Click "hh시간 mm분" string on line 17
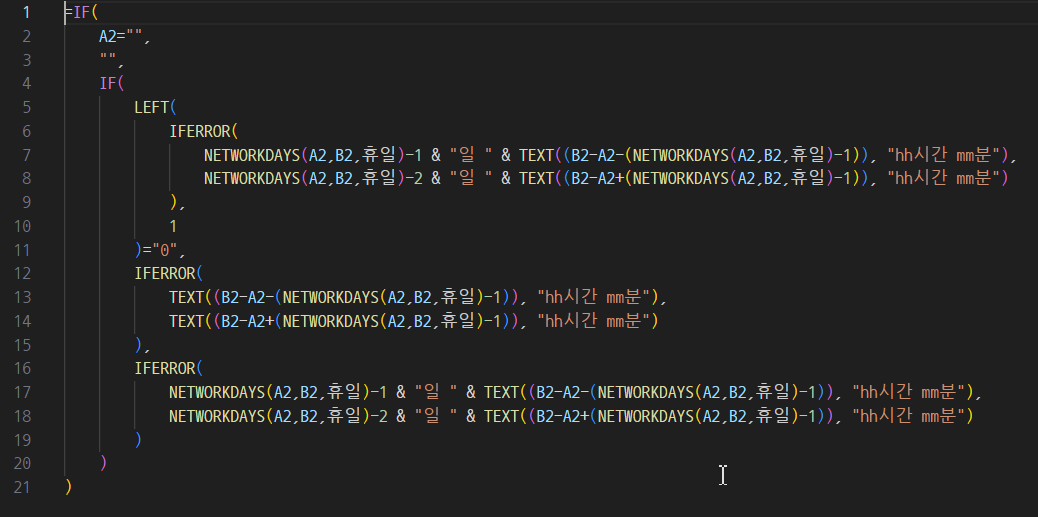Viewport: 1038px width, 517px height. pyautogui.click(x=909, y=393)
